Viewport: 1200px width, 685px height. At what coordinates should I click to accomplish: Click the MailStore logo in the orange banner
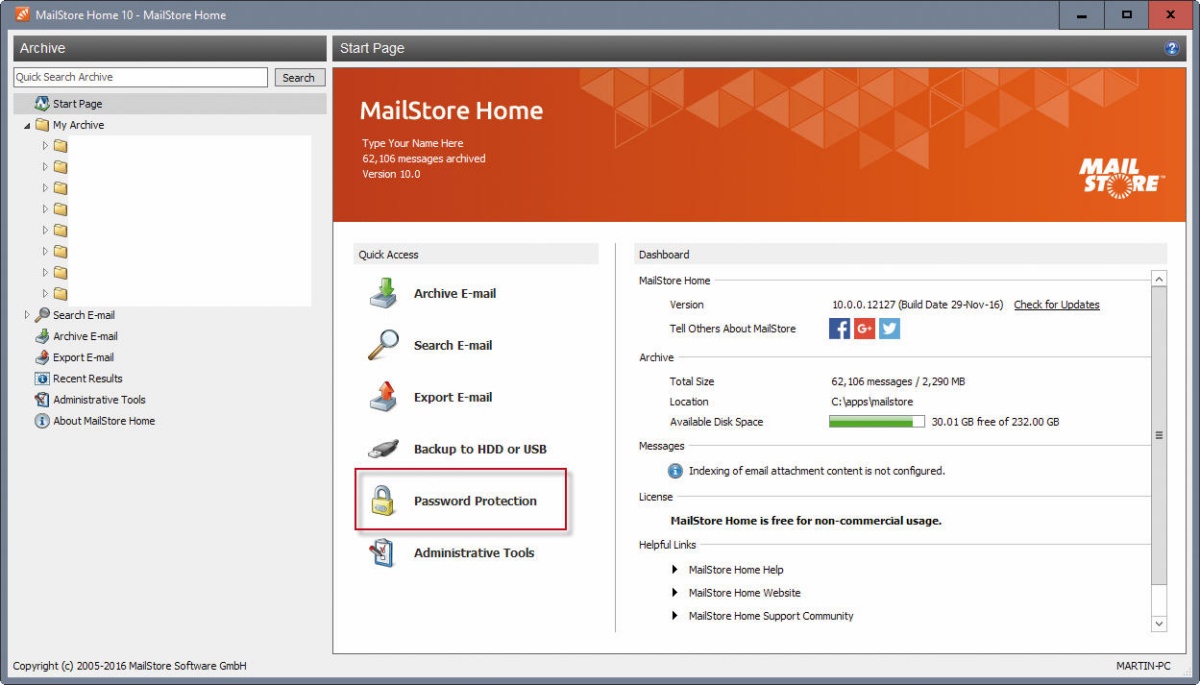tap(1120, 177)
